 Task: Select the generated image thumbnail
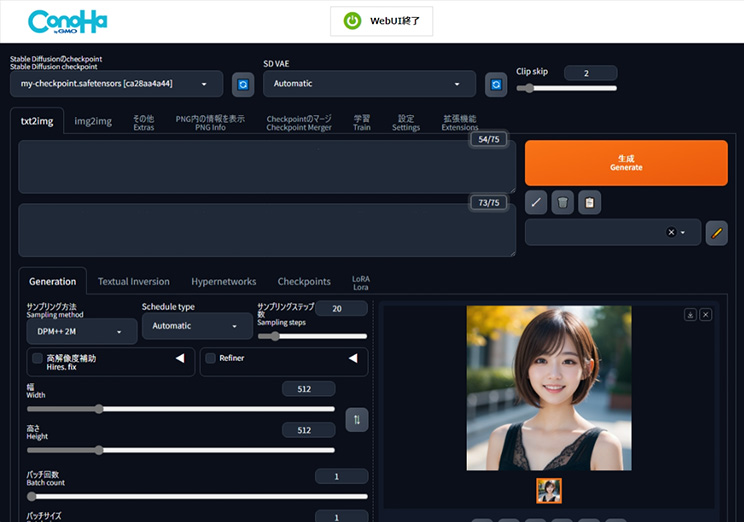pos(549,490)
